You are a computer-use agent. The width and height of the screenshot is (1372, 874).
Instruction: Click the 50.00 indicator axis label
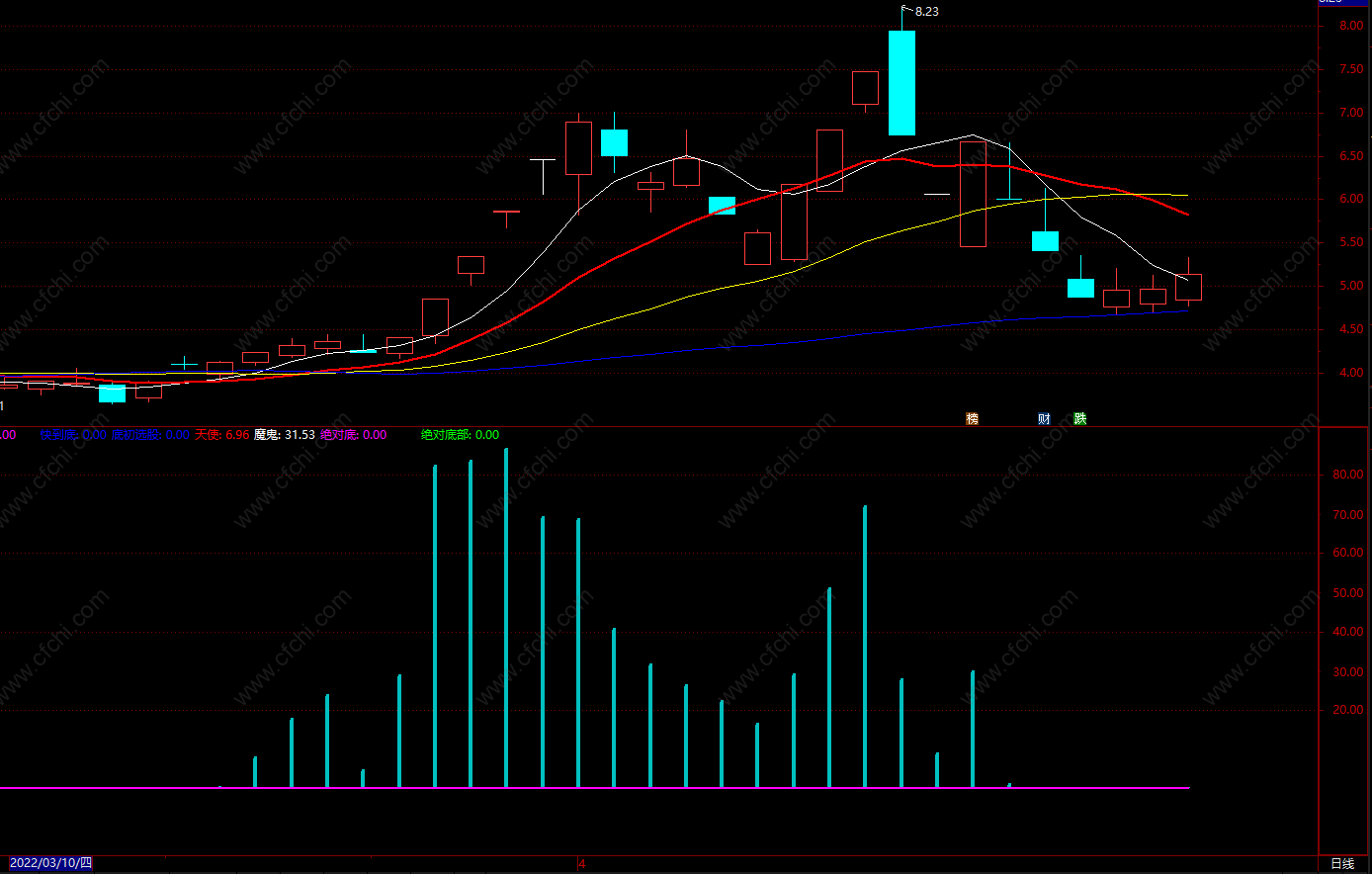[1348, 593]
